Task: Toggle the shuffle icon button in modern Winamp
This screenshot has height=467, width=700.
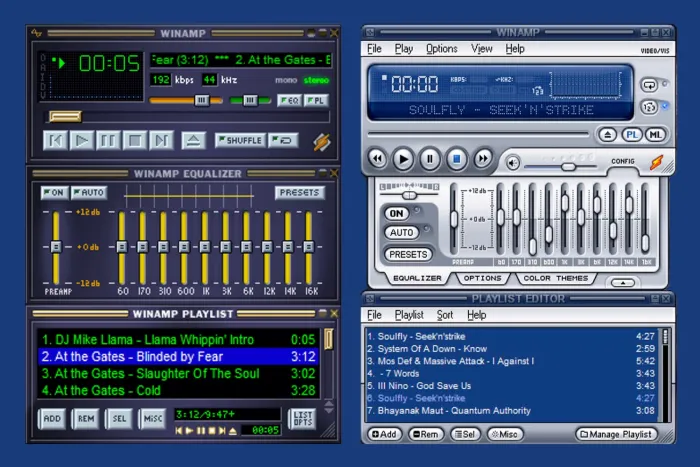Action: pyautogui.click(x=650, y=107)
